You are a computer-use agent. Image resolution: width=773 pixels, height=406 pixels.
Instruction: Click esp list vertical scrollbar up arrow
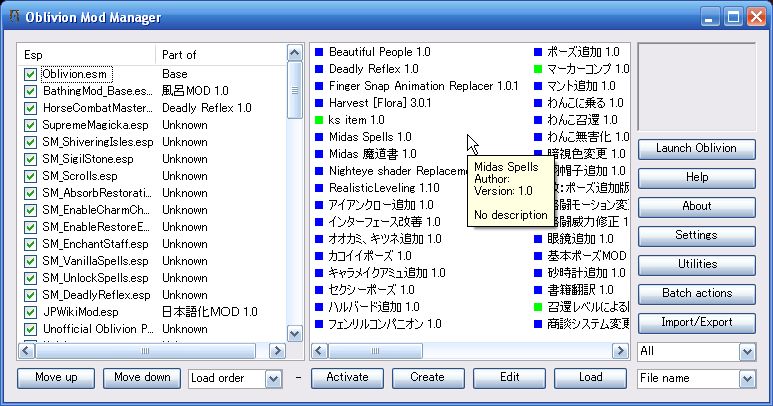[295, 53]
